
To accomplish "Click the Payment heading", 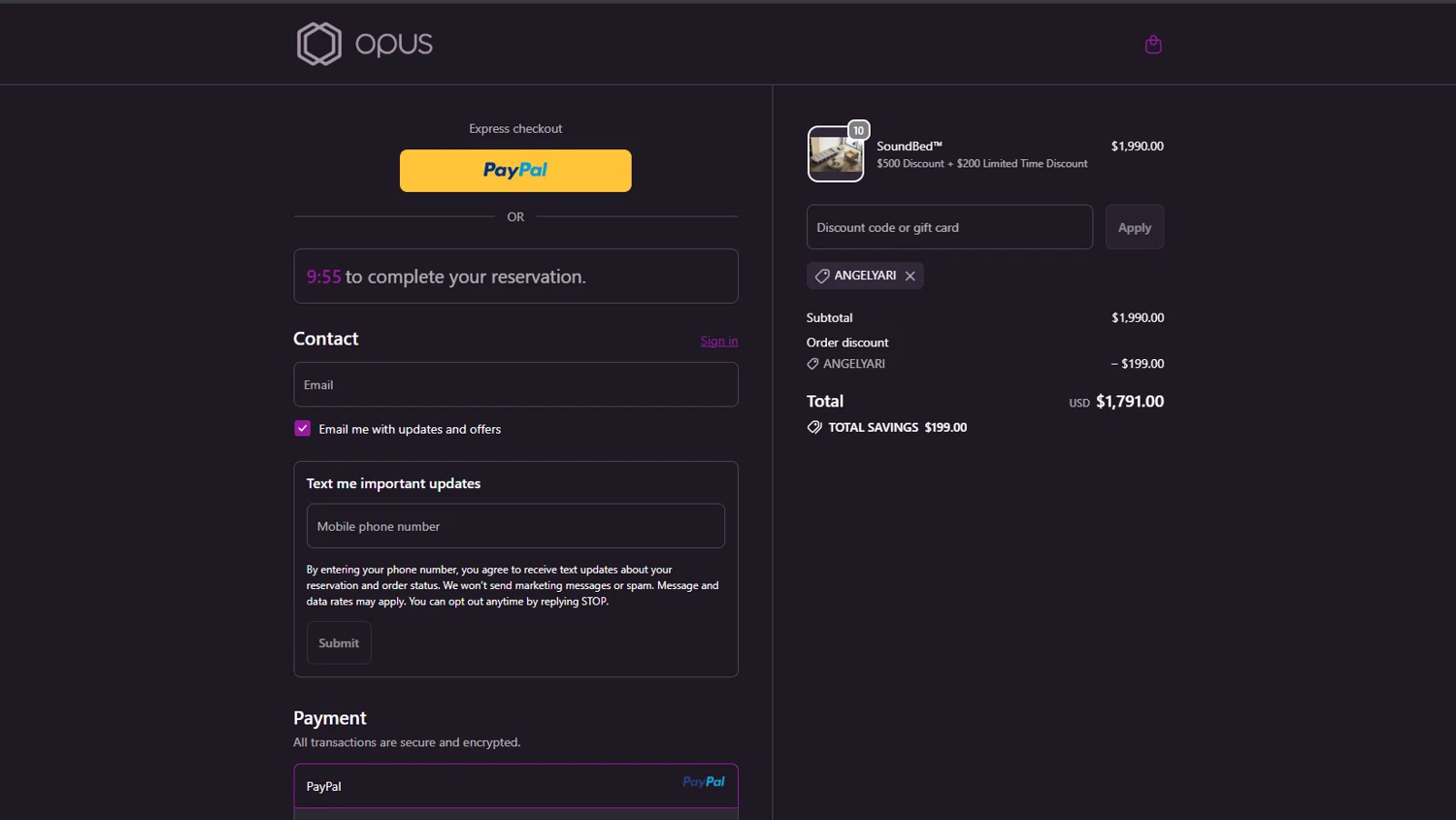I will tap(330, 718).
